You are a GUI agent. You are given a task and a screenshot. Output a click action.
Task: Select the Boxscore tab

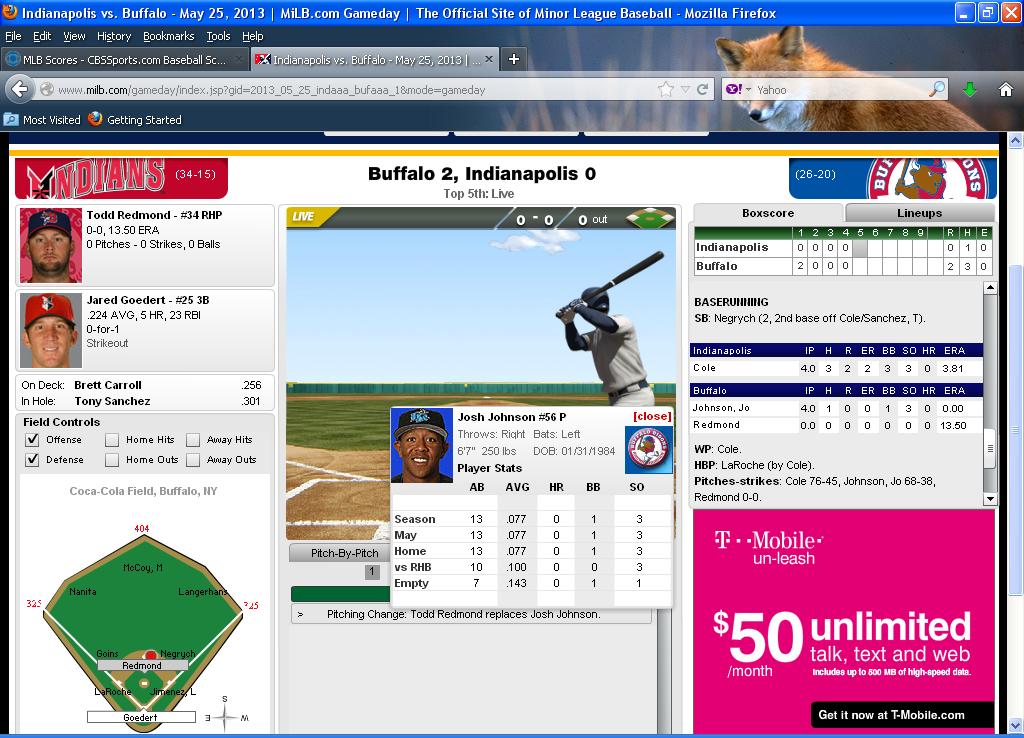(768, 213)
